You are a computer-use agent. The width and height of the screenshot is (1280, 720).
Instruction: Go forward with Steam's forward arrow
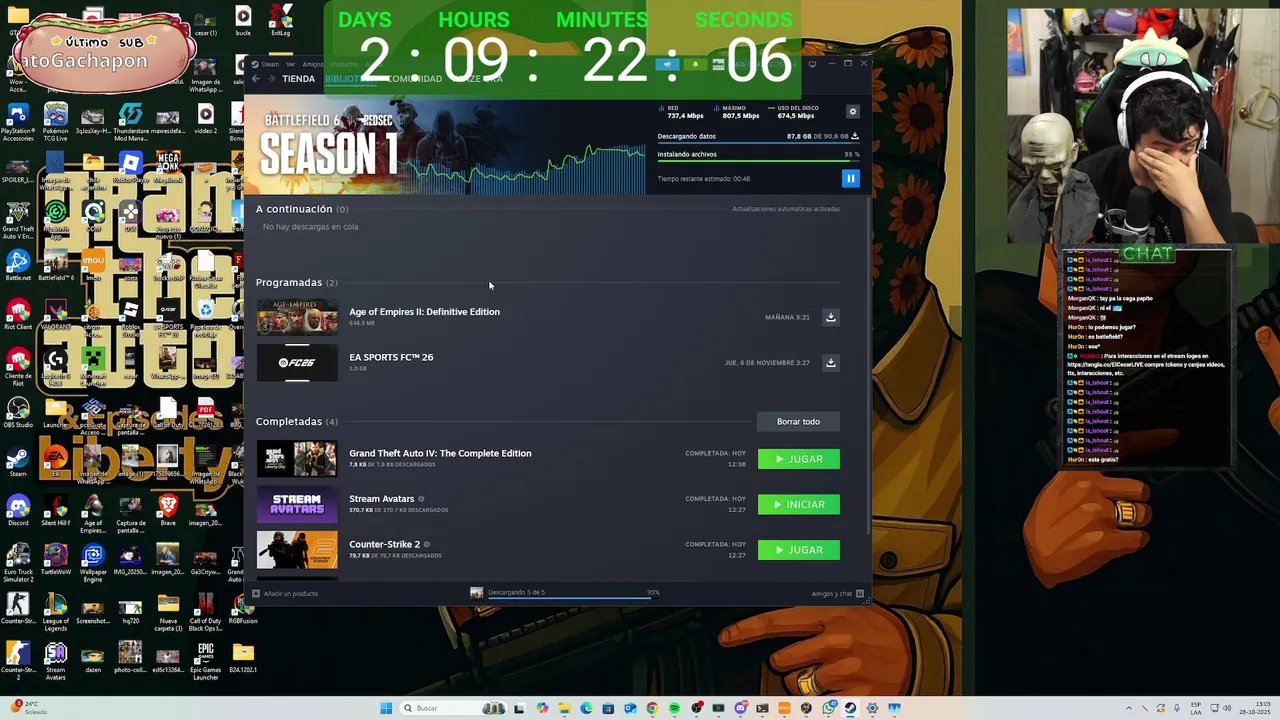coord(270,78)
